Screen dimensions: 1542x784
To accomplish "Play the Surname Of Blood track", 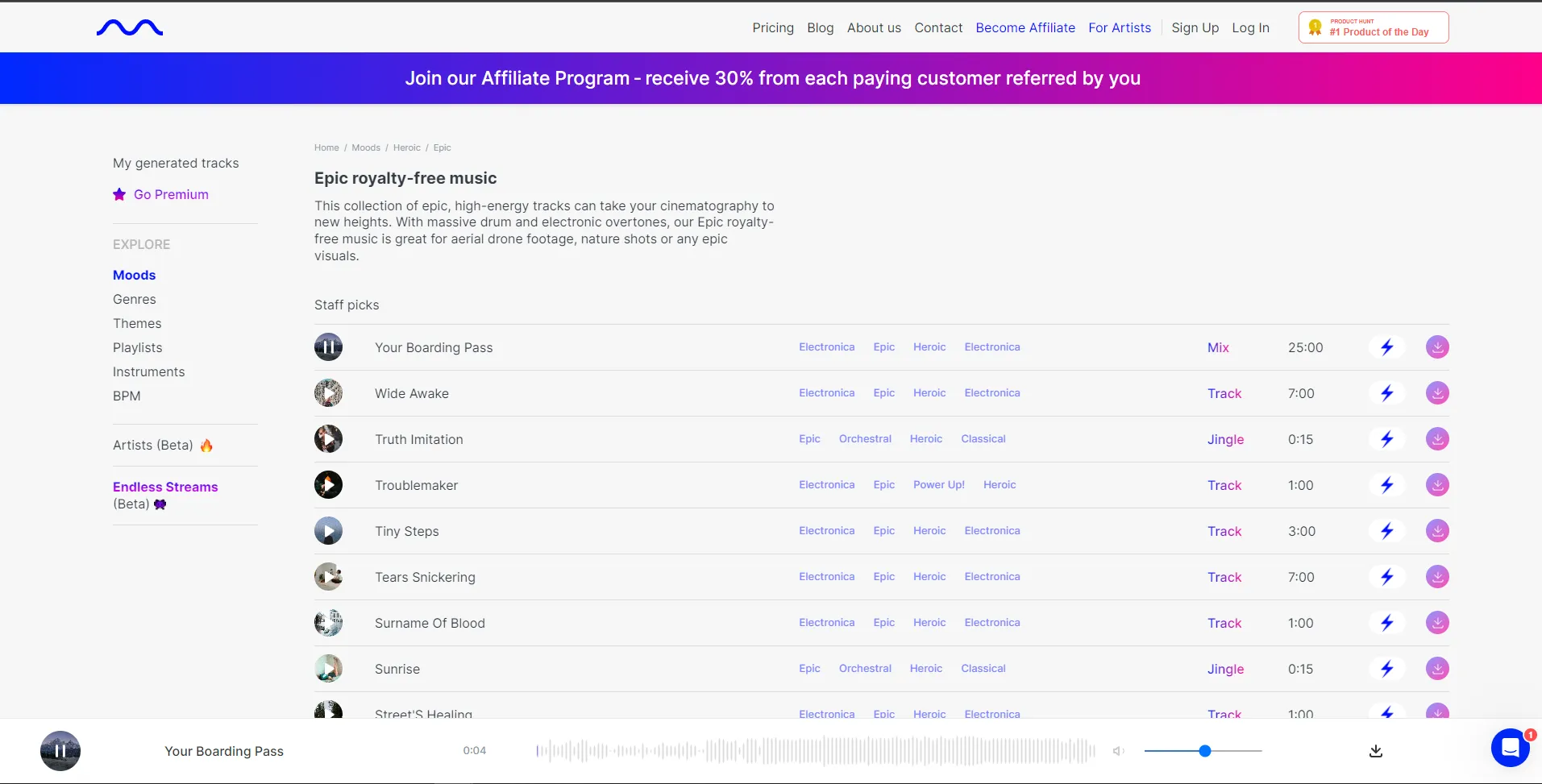I will click(x=328, y=623).
